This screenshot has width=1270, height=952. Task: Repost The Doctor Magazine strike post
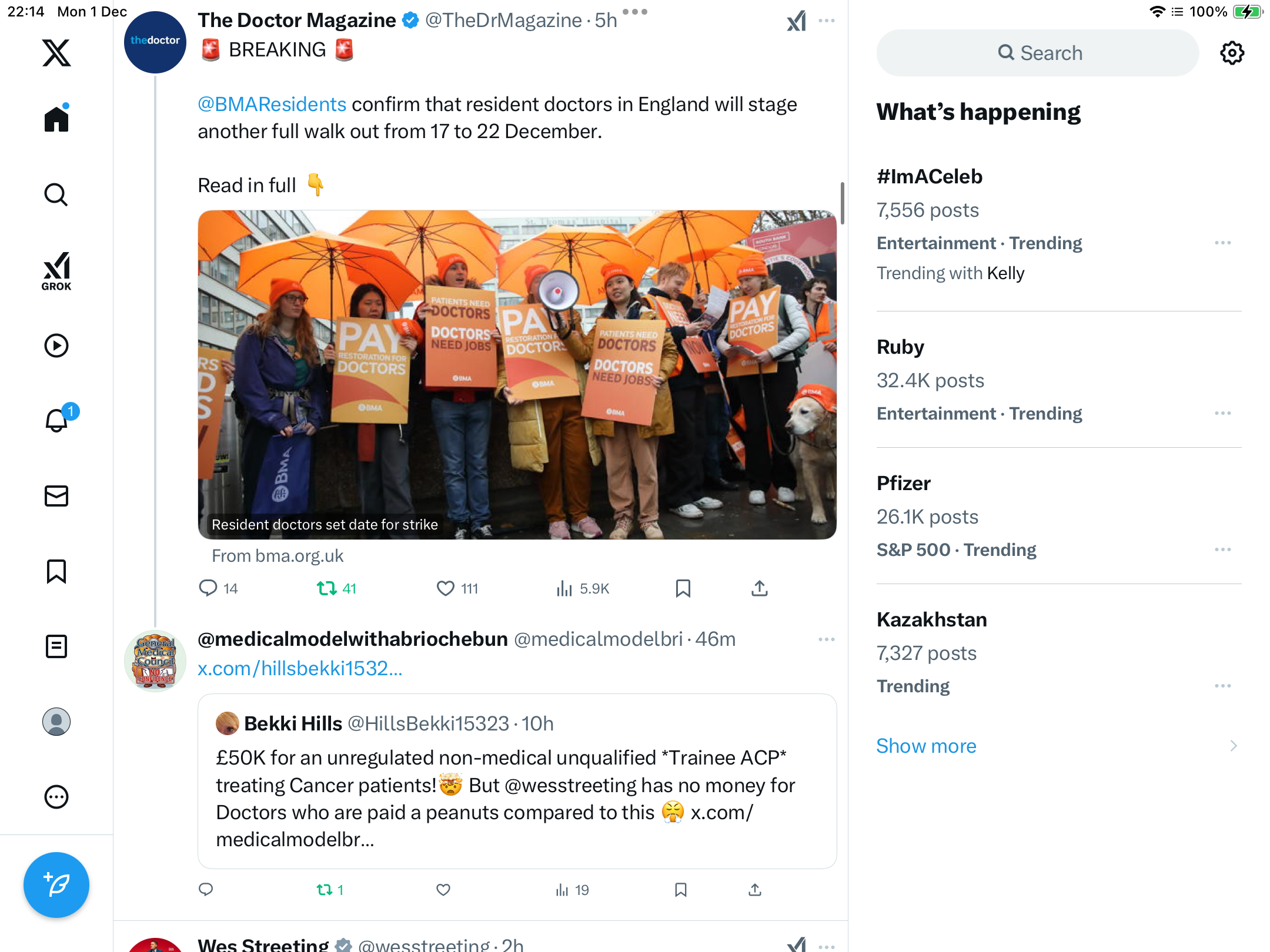(x=326, y=588)
